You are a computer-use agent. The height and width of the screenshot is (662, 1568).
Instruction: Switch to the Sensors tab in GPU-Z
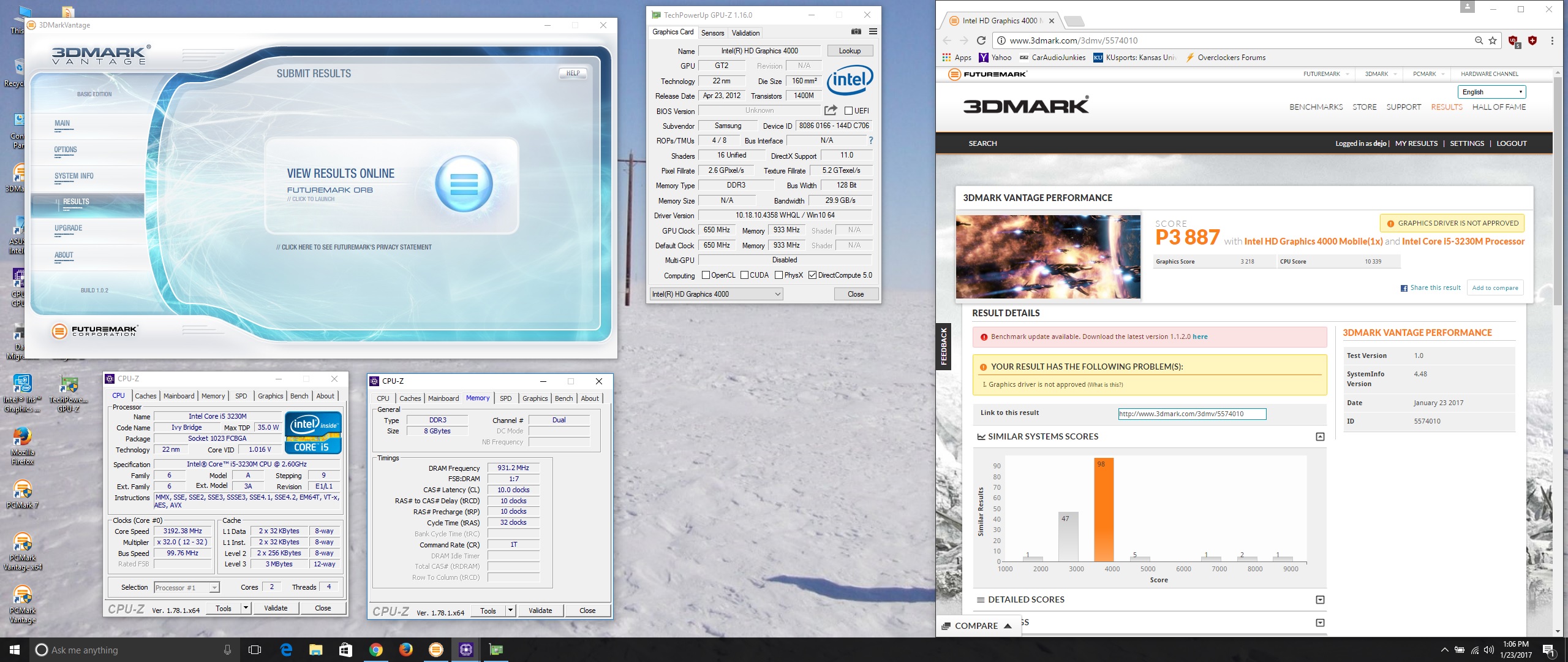coord(712,33)
